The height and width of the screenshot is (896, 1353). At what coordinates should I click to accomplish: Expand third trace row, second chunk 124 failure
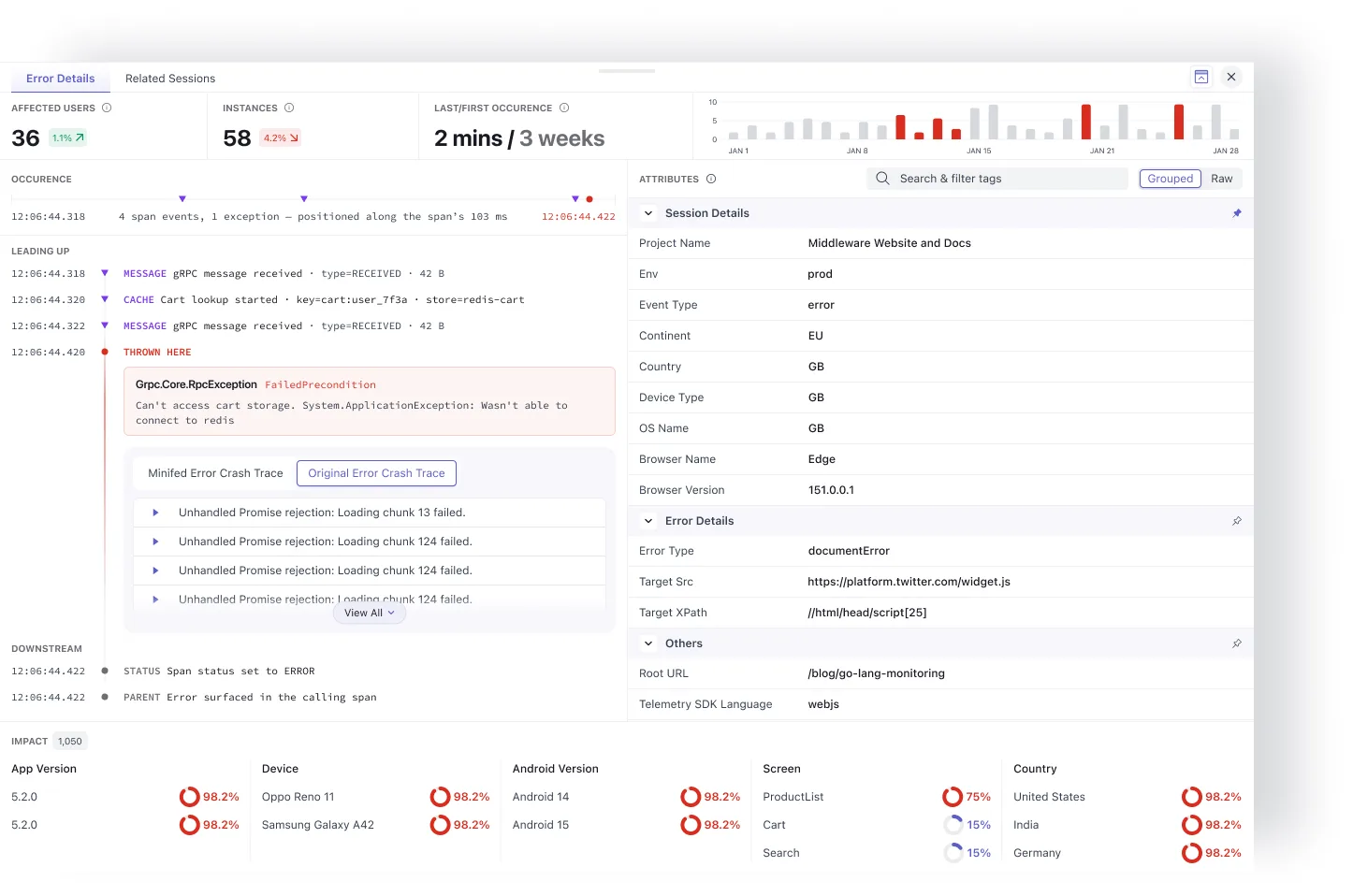pos(155,571)
